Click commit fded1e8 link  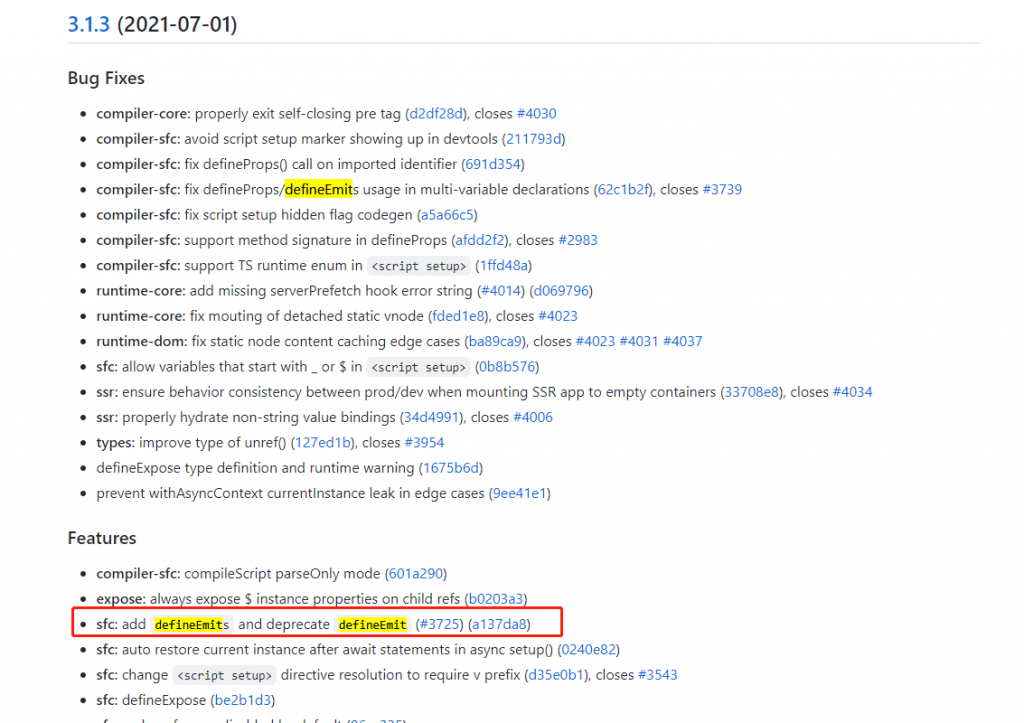point(459,316)
